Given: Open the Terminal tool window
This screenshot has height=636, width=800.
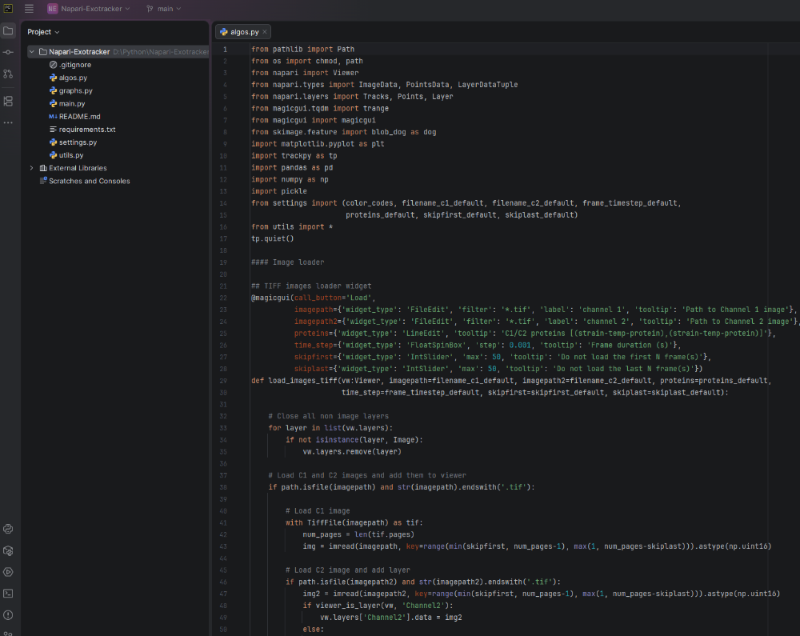Looking at the screenshot, I should tap(9, 593).
